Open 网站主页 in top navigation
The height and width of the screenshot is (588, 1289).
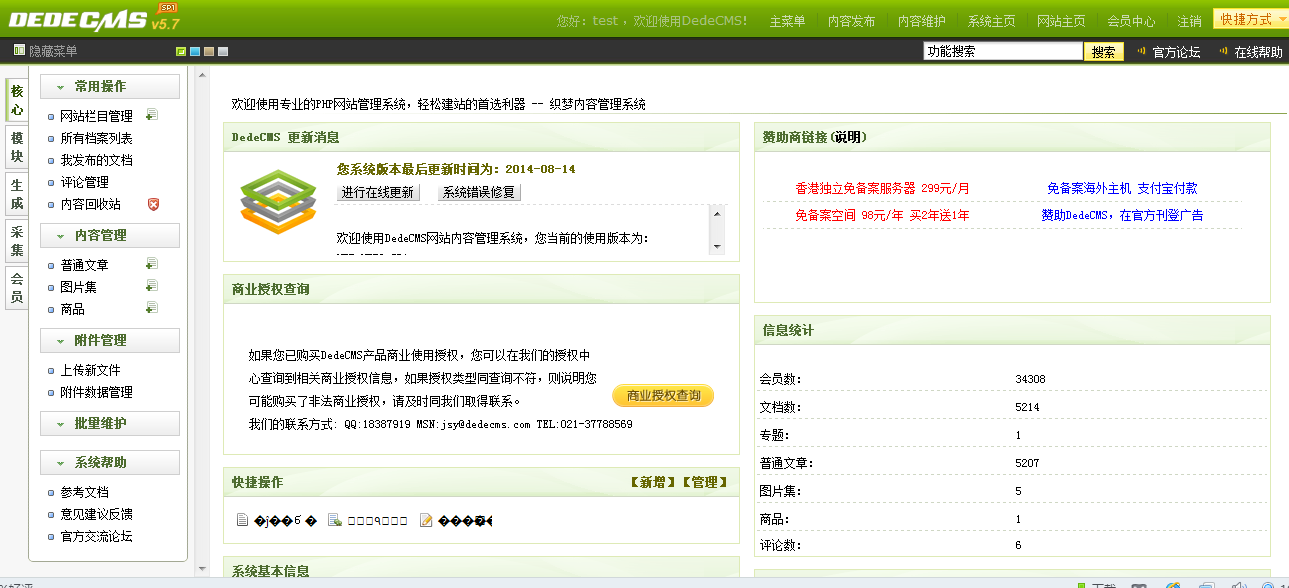click(x=1061, y=21)
